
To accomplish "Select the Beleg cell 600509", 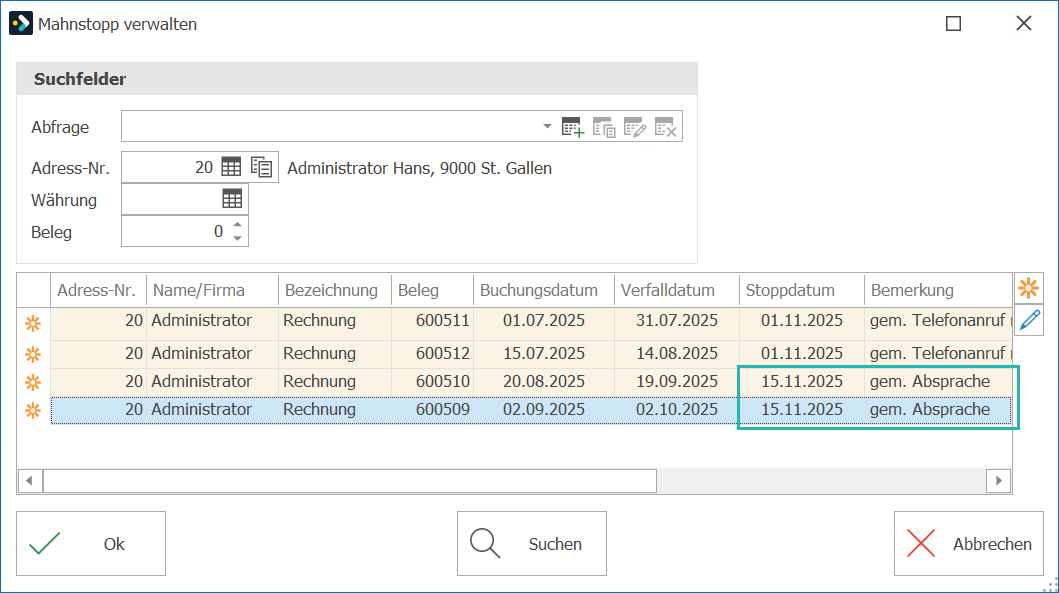I will coord(432,410).
